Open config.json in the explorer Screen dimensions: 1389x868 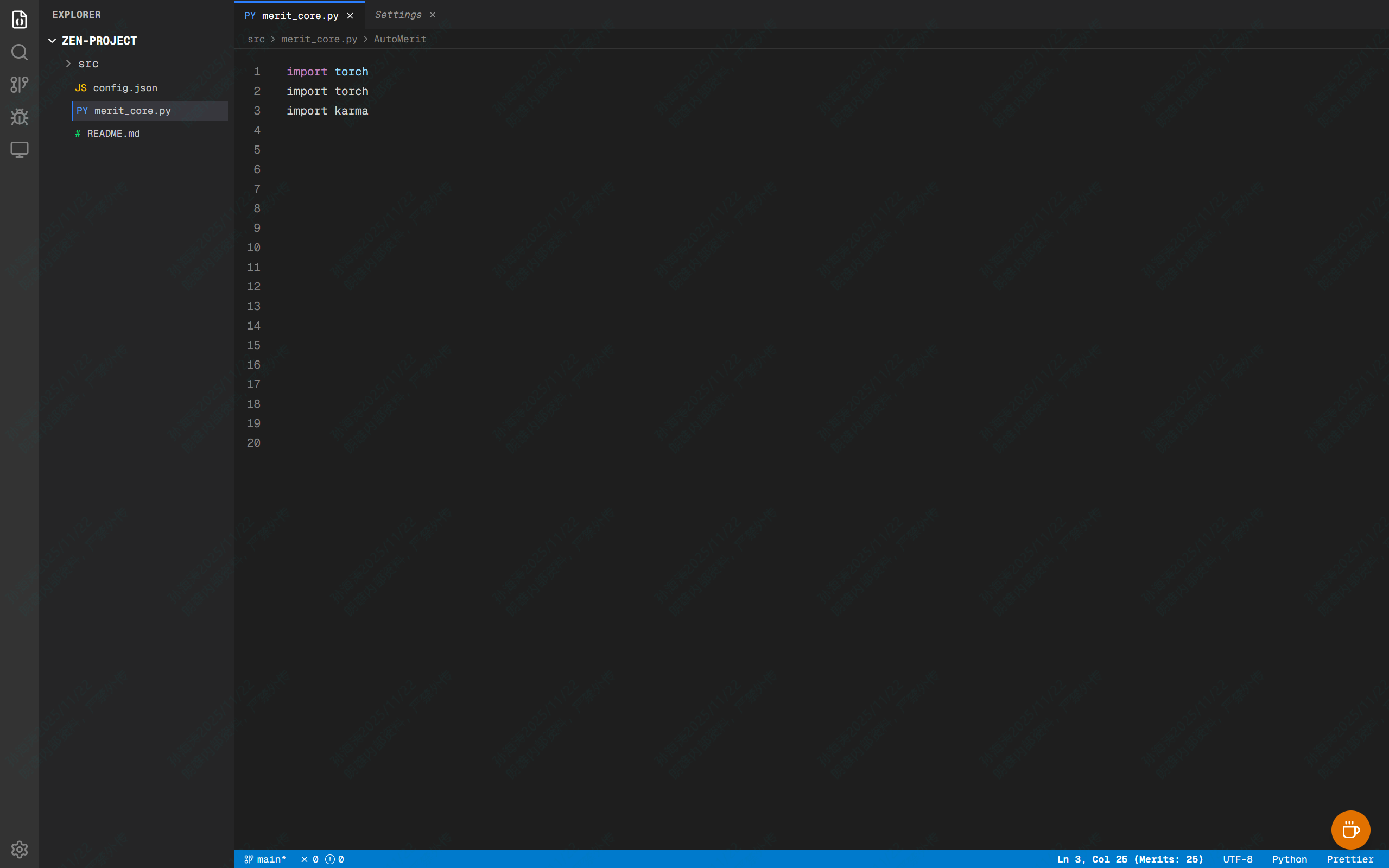[x=124, y=88]
